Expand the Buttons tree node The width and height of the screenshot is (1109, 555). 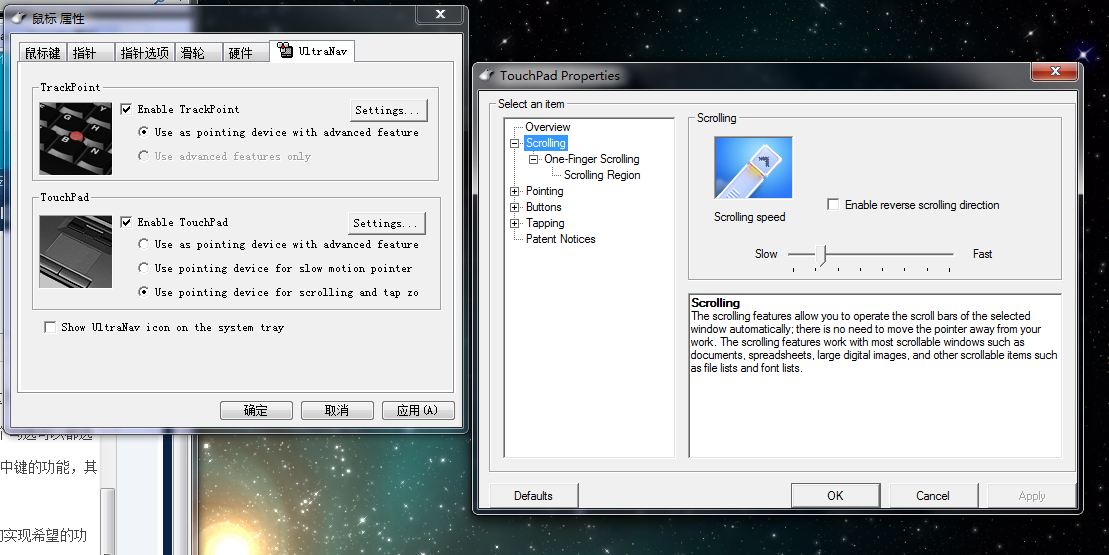click(x=515, y=207)
